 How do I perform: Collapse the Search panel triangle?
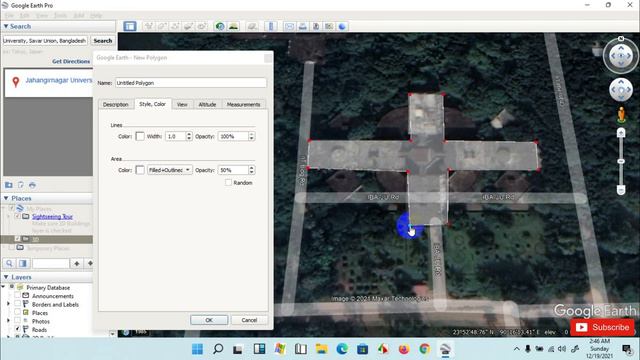tap(6, 26)
